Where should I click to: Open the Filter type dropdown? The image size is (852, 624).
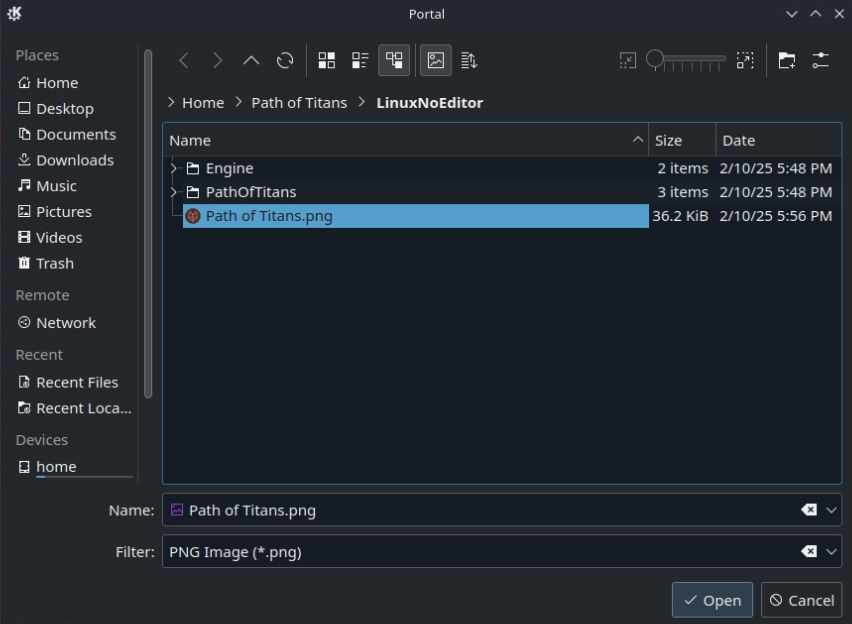tap(831, 552)
